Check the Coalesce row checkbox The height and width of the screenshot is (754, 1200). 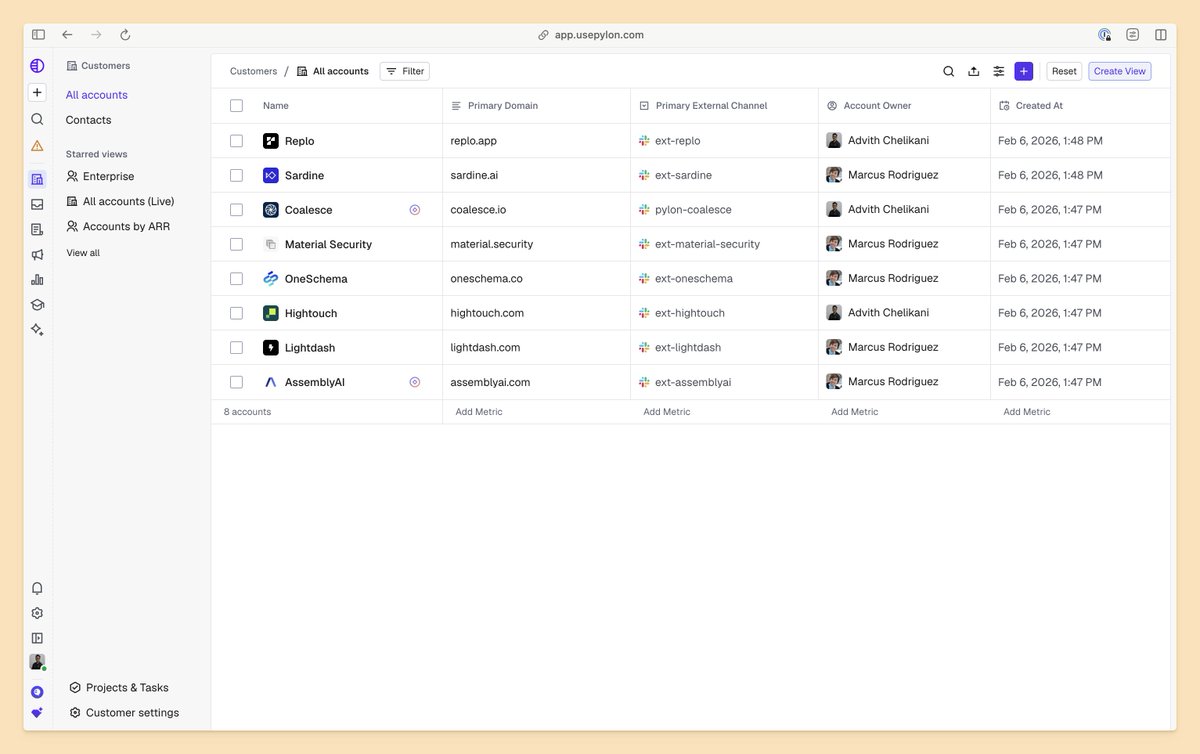pyautogui.click(x=236, y=210)
